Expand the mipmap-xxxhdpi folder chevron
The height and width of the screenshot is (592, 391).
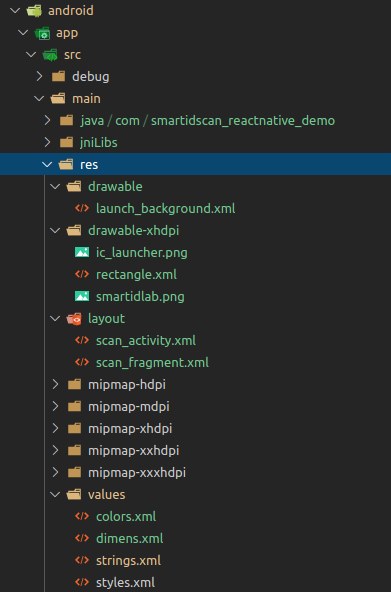coord(55,472)
